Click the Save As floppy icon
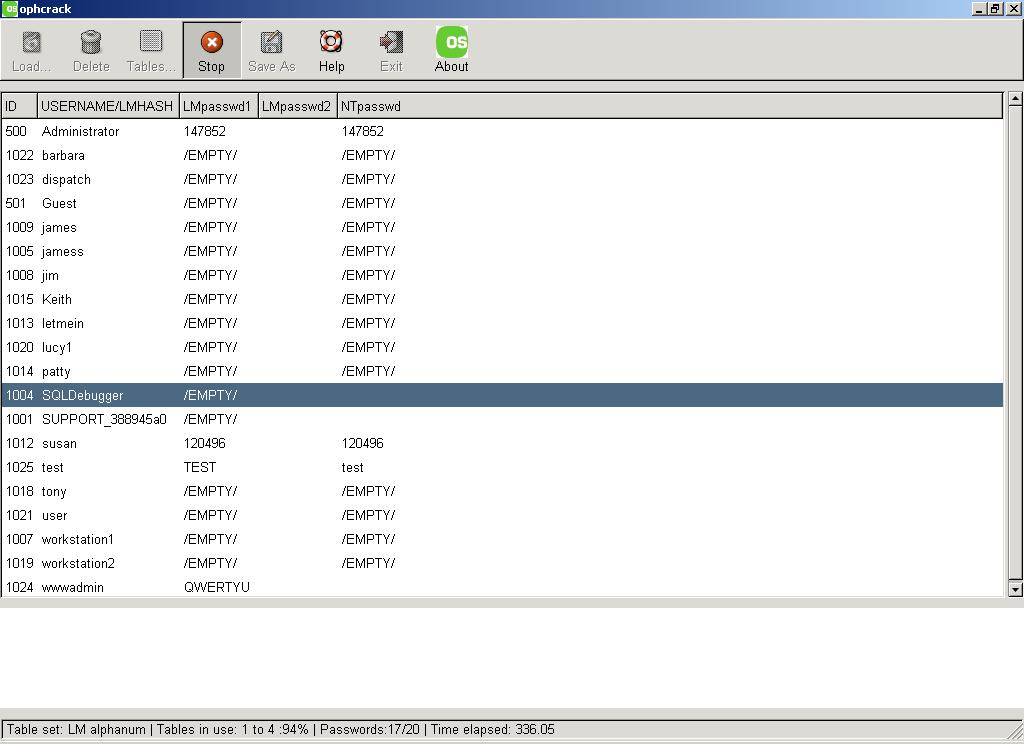1024x744 pixels. click(272, 43)
